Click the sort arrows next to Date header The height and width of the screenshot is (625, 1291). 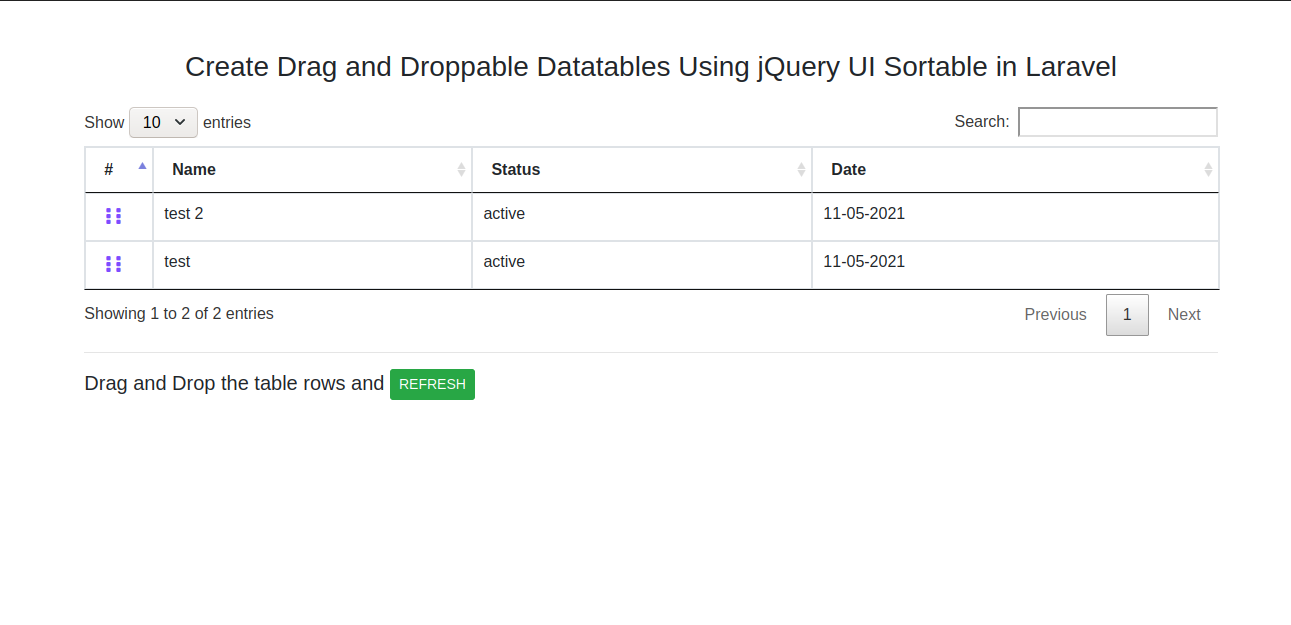[x=1208, y=169]
